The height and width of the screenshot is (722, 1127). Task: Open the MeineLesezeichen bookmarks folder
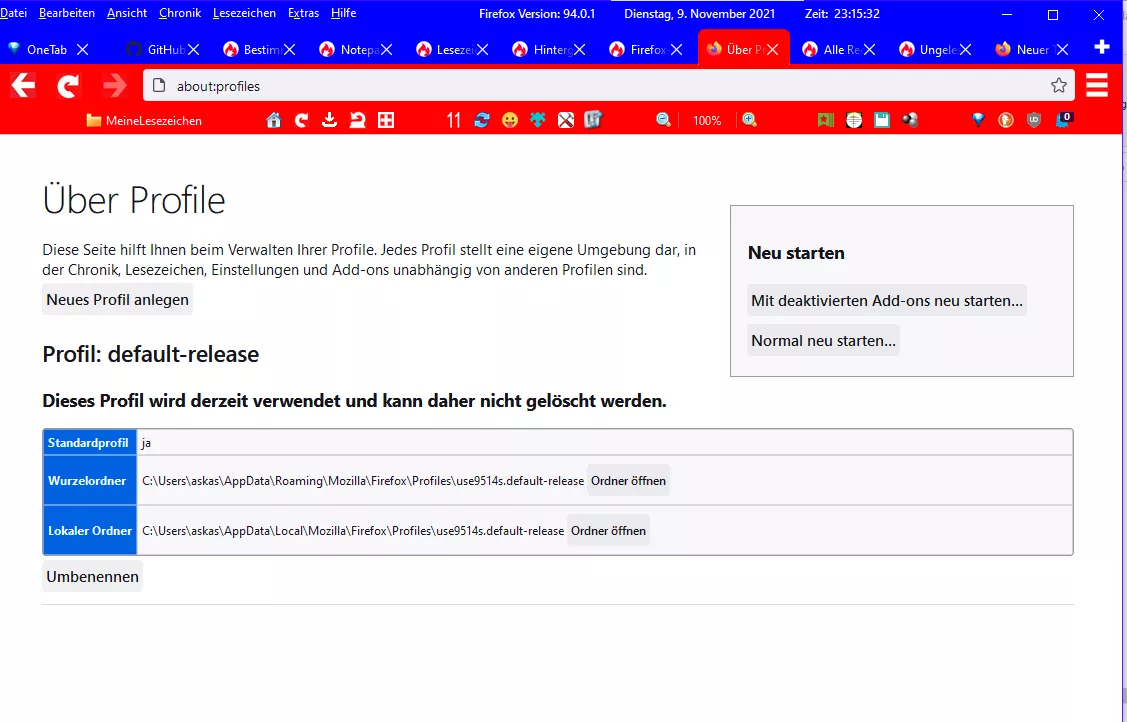(x=144, y=121)
